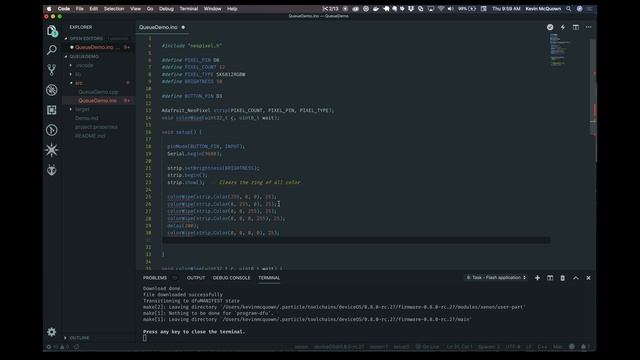Open the Debug view with the crossed-out bug icon
This screenshot has width=640, height=360.
[x=51, y=90]
